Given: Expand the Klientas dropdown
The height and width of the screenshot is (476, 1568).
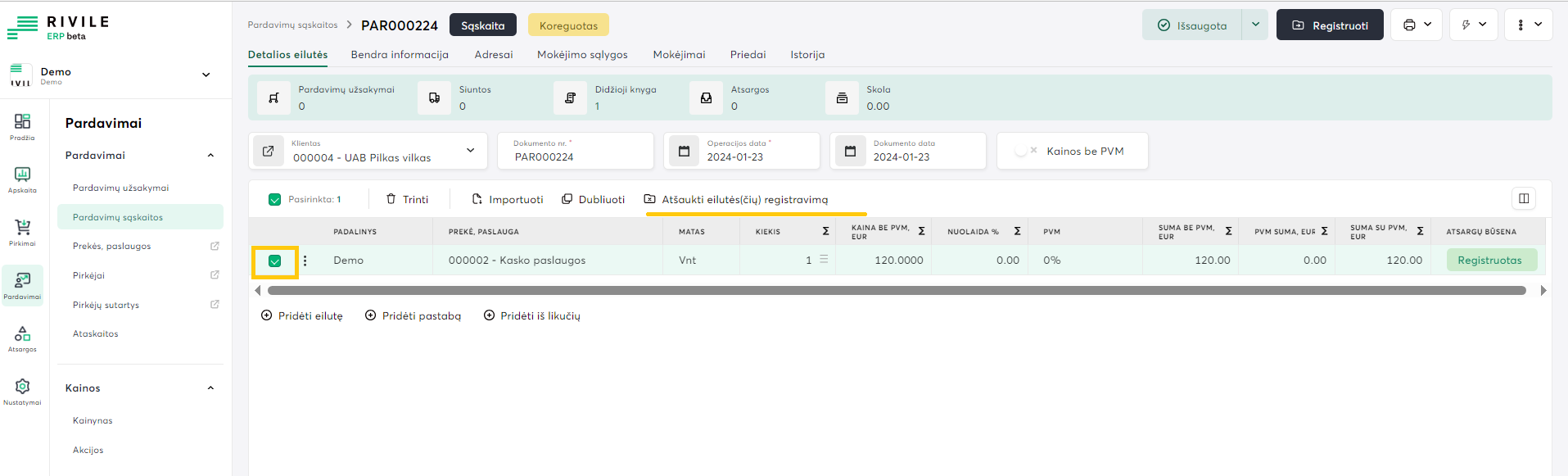Looking at the screenshot, I should [x=470, y=151].
